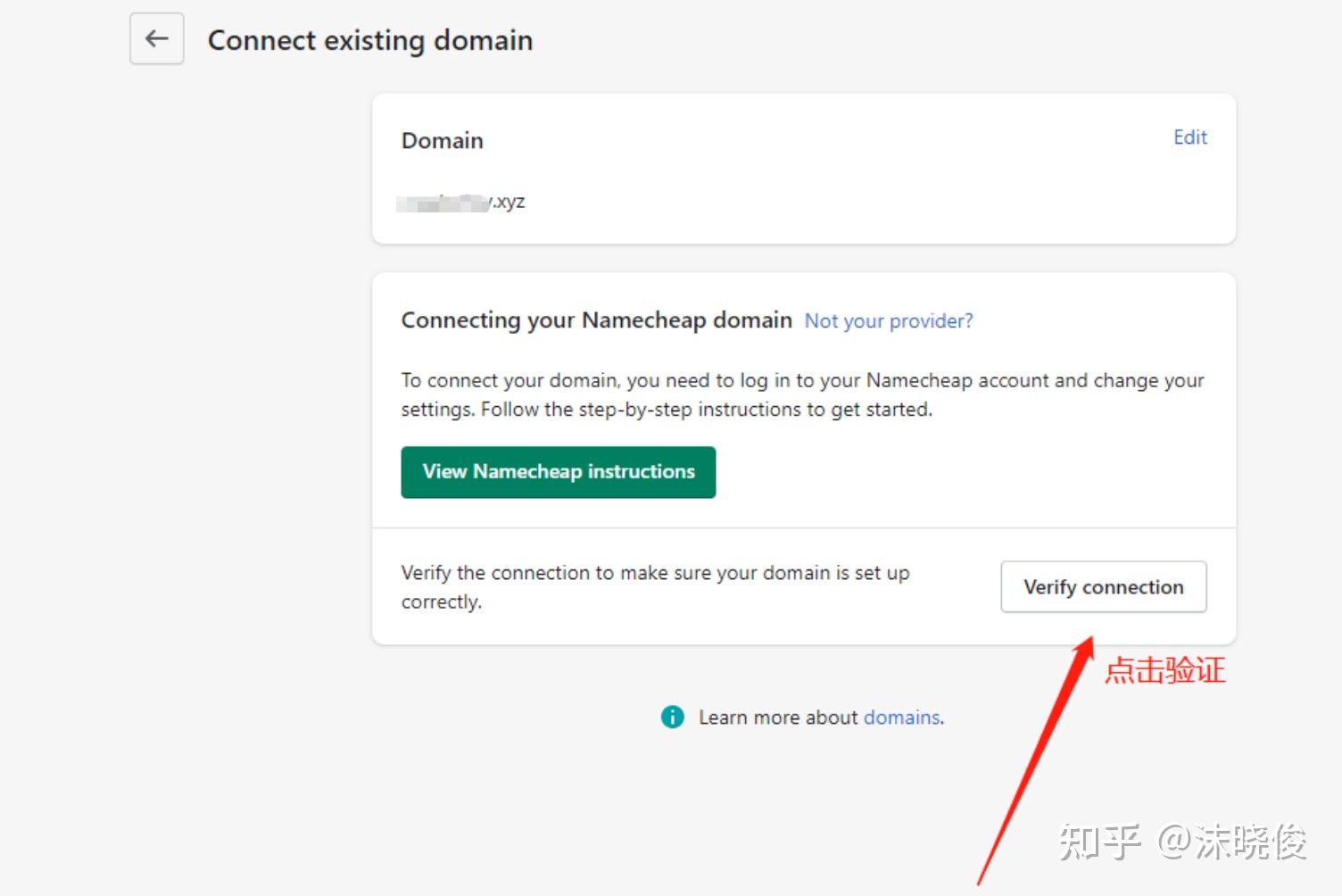This screenshot has height=896, width=1342.
Task: Click the blue info icon near Learn more
Action: pyautogui.click(x=672, y=717)
